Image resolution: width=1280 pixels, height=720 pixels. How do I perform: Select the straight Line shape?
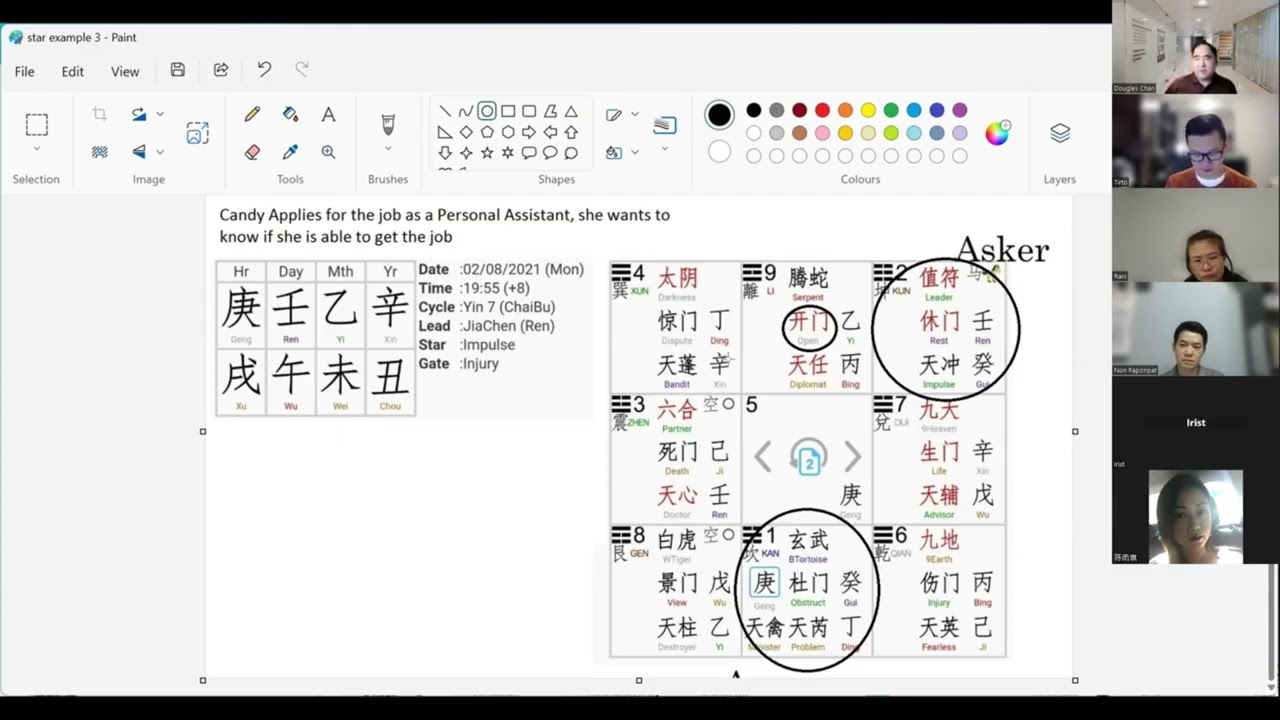tap(445, 111)
